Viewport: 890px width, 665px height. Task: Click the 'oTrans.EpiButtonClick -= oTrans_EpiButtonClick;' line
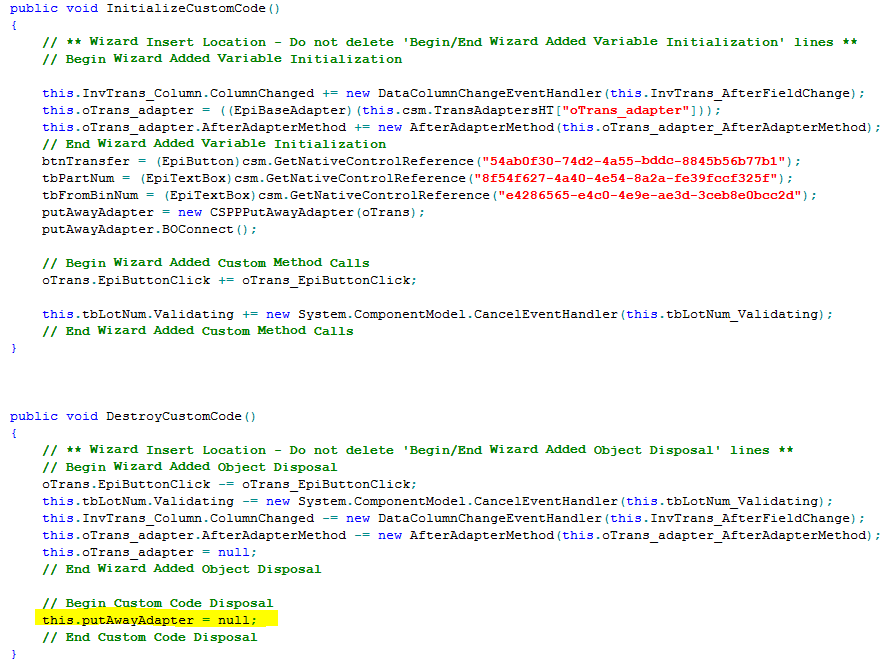(x=229, y=485)
